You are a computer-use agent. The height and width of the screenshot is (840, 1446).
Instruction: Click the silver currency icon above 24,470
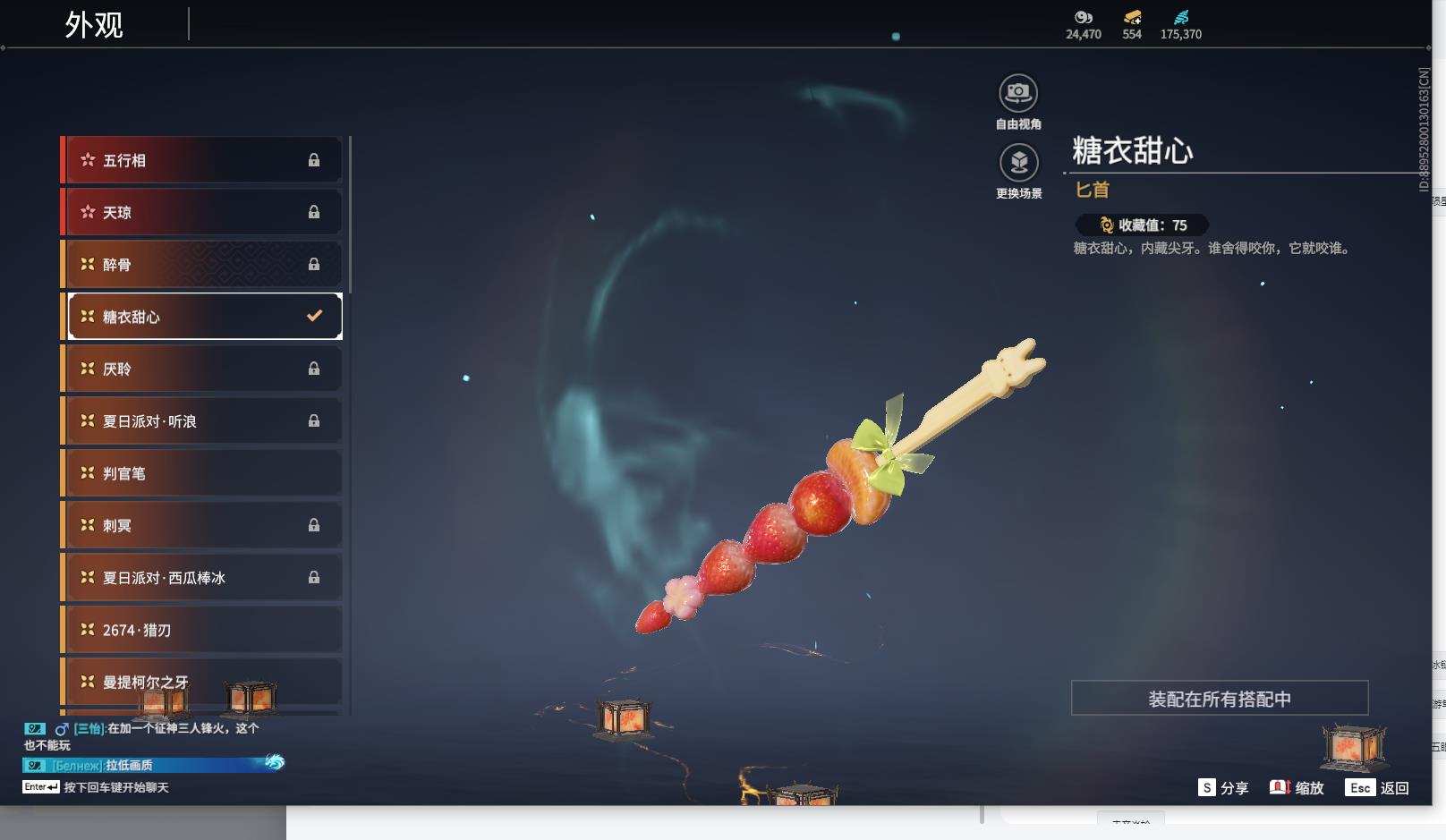point(1084,17)
